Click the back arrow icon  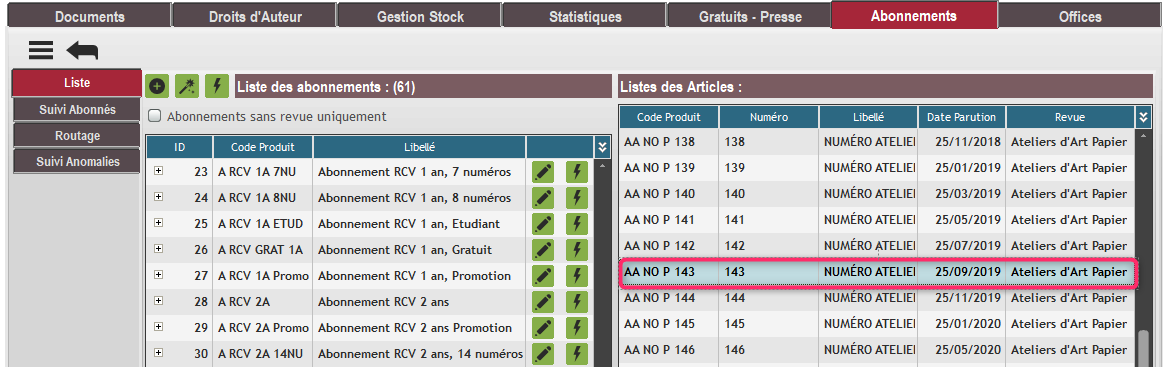(x=82, y=50)
